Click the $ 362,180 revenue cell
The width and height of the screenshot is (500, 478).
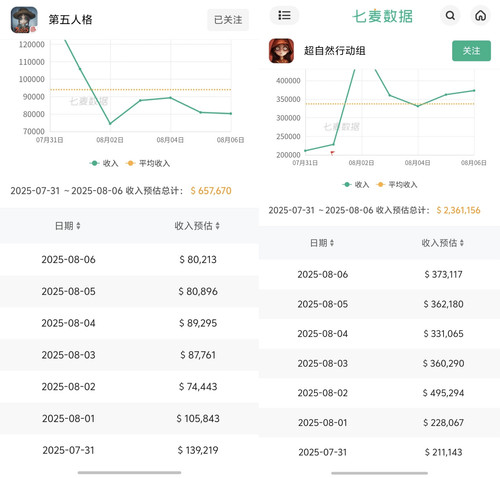pos(443,304)
